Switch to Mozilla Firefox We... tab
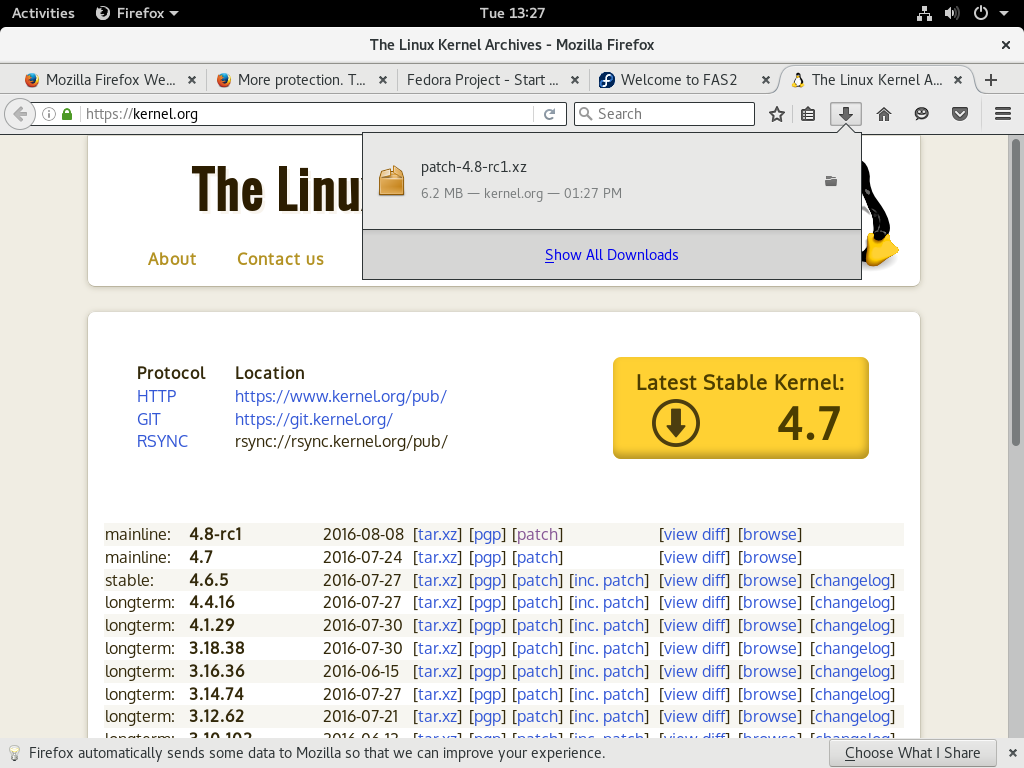Image resolution: width=1024 pixels, height=768 pixels. coord(110,80)
